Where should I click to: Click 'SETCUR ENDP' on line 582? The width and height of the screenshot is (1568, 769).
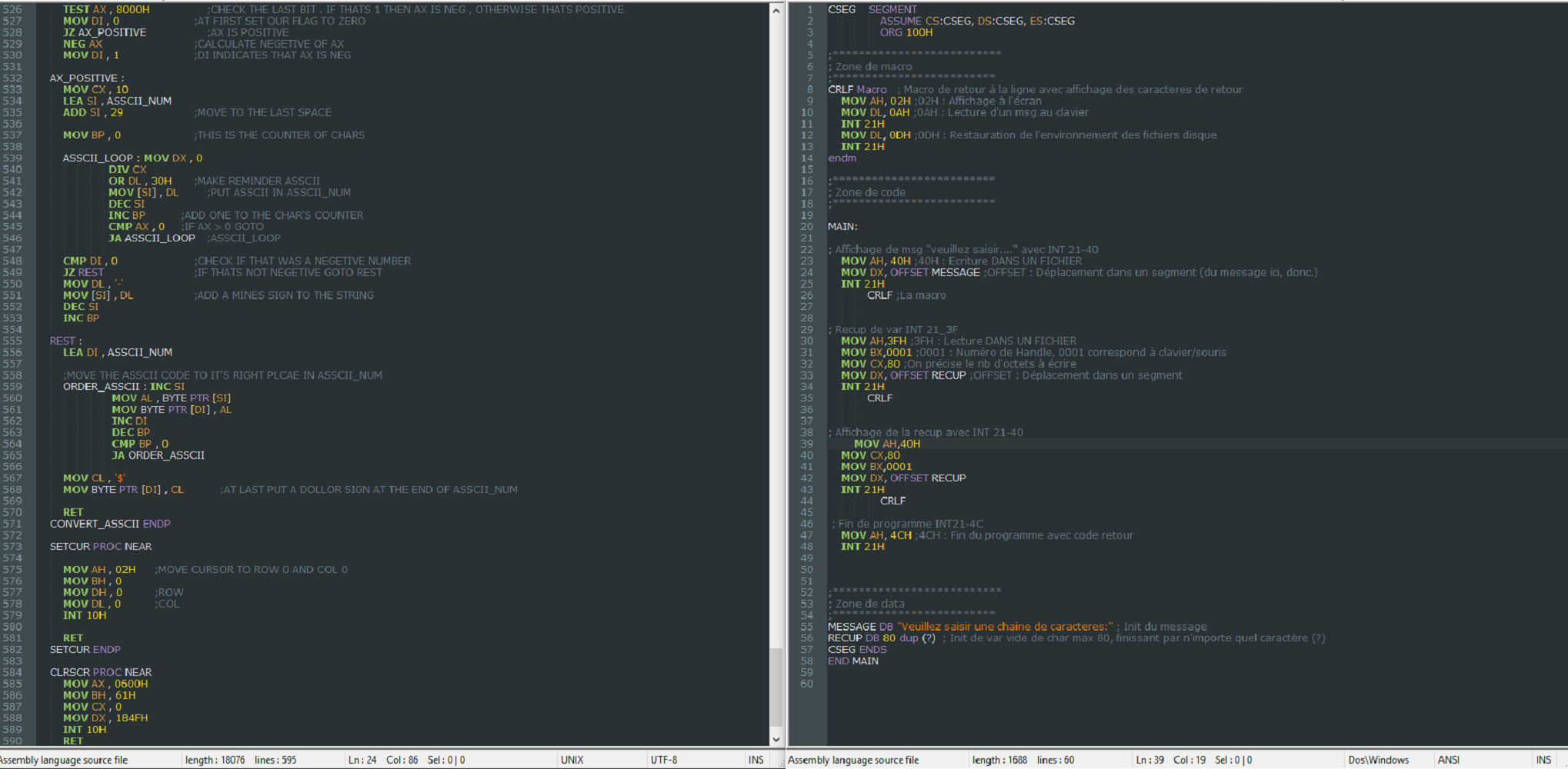85,649
